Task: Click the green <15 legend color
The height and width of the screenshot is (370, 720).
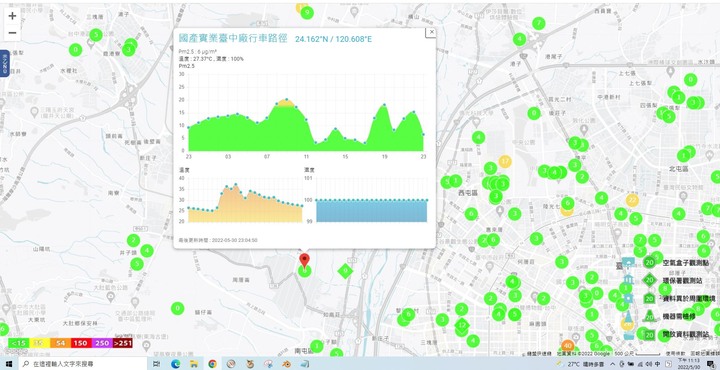Action: tap(18, 343)
